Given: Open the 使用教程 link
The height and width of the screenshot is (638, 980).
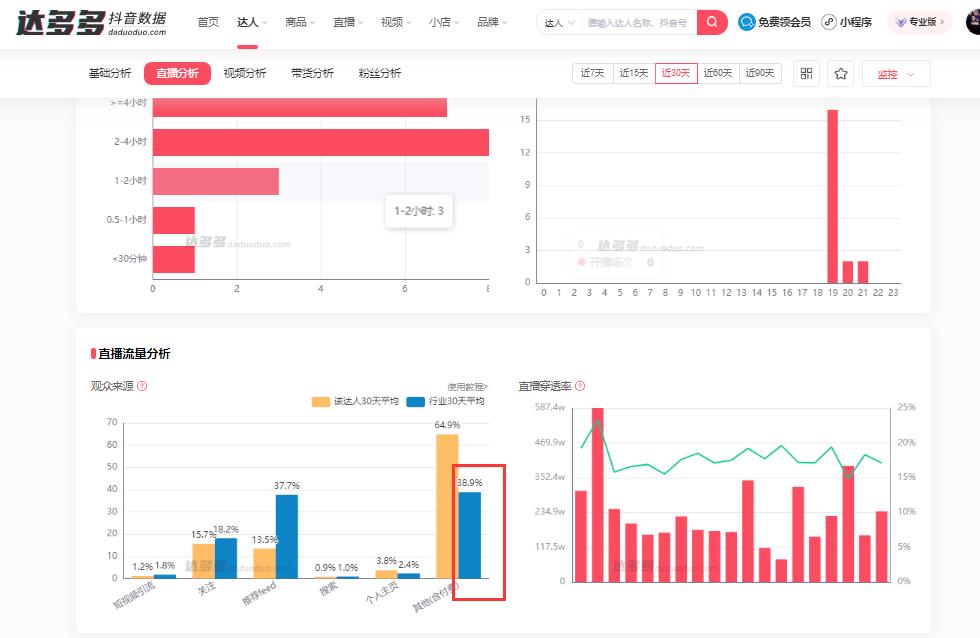Looking at the screenshot, I should click(467, 386).
